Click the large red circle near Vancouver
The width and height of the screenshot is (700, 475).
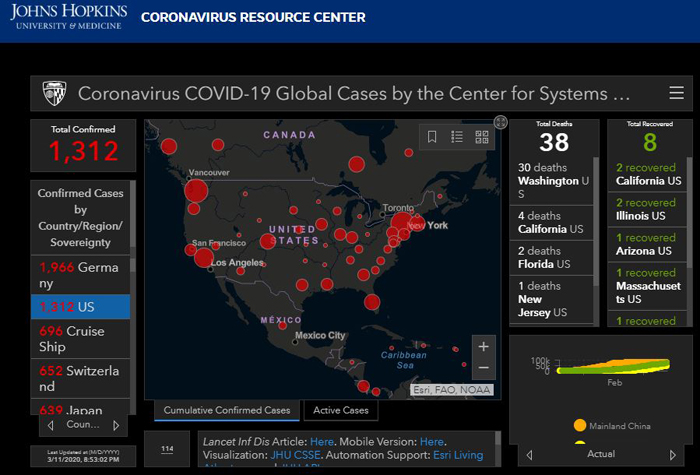196,191
